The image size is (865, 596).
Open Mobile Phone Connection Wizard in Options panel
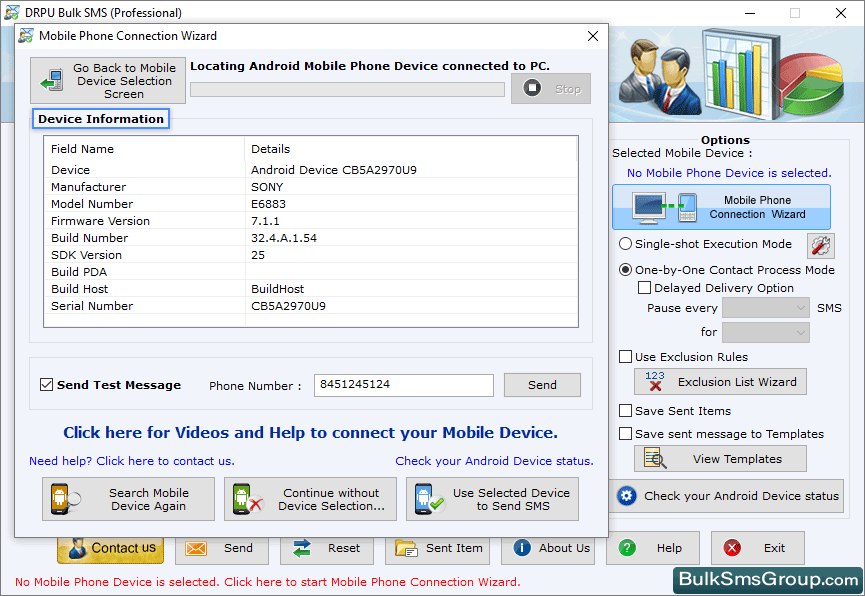point(721,207)
